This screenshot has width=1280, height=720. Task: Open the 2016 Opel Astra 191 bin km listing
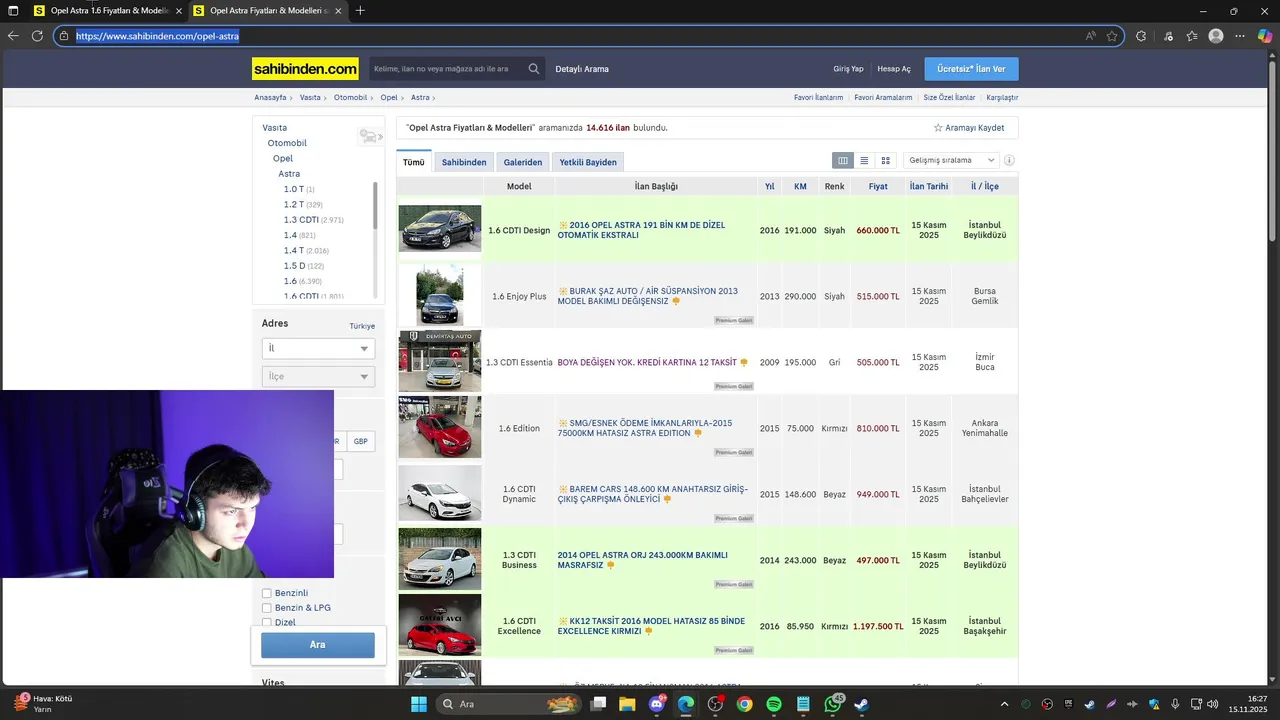click(641, 230)
